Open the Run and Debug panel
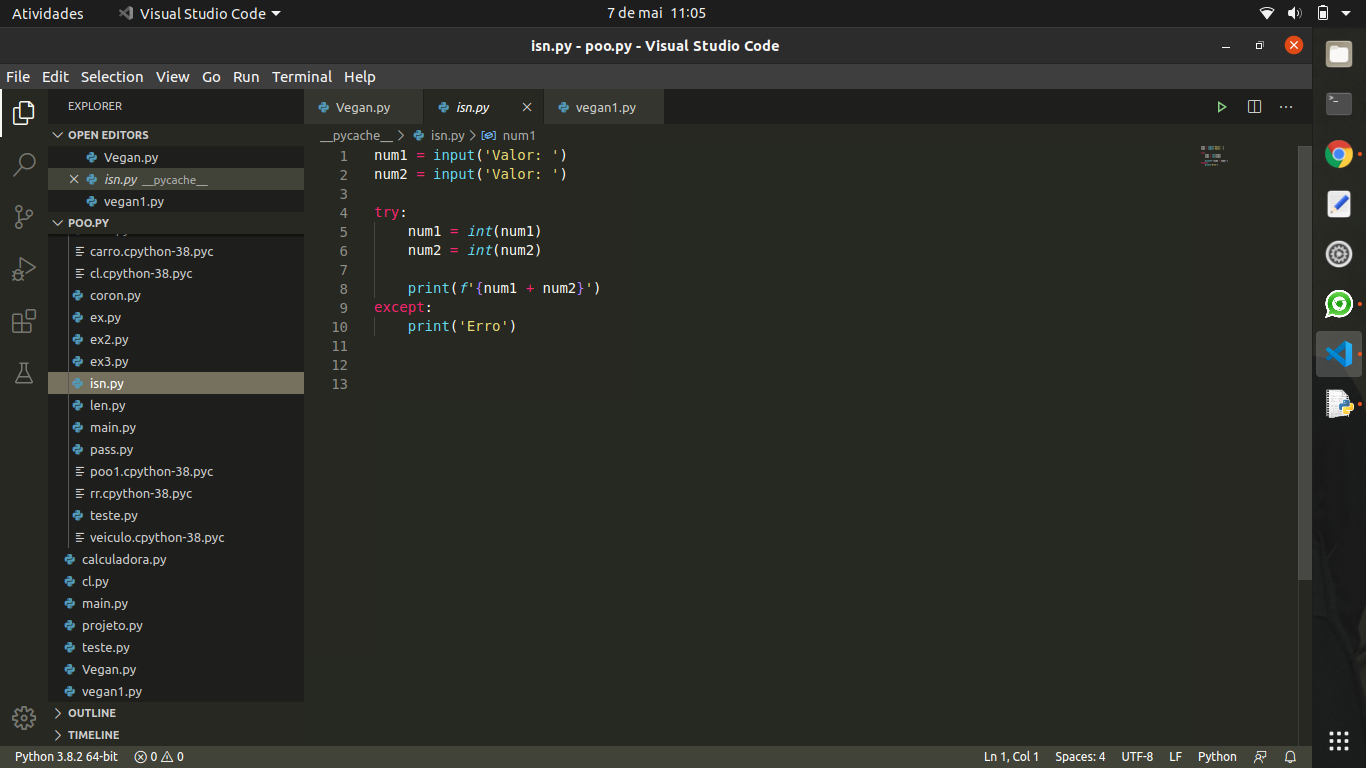 [x=23, y=268]
